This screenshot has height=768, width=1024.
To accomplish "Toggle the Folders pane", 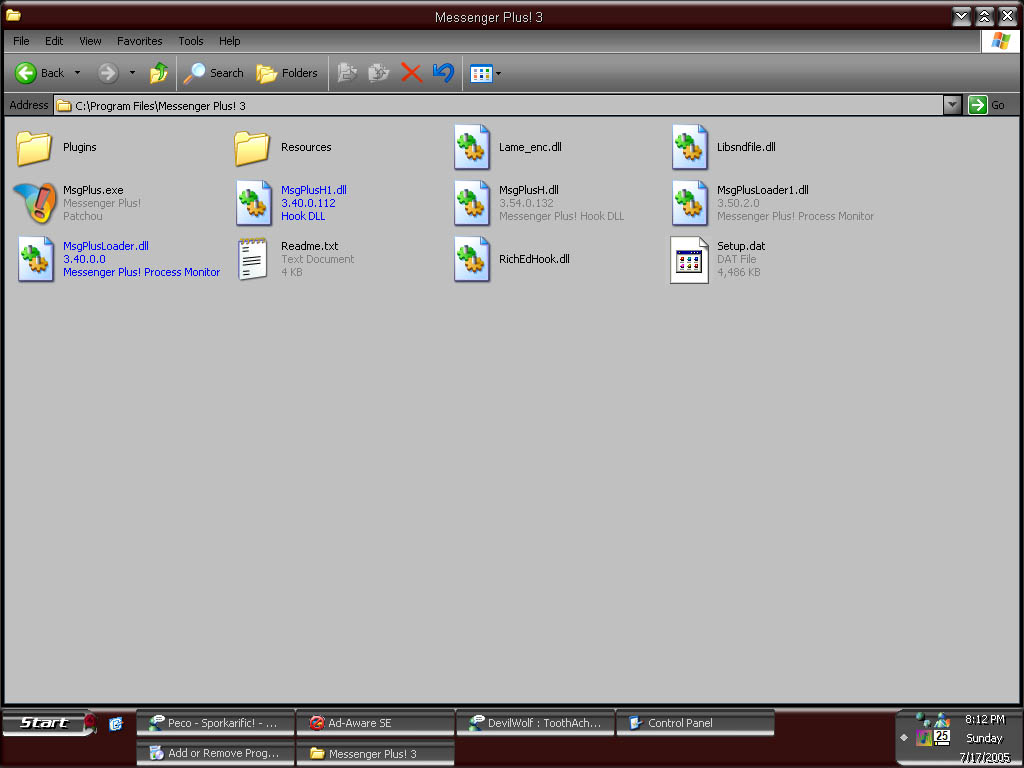I will coord(287,73).
